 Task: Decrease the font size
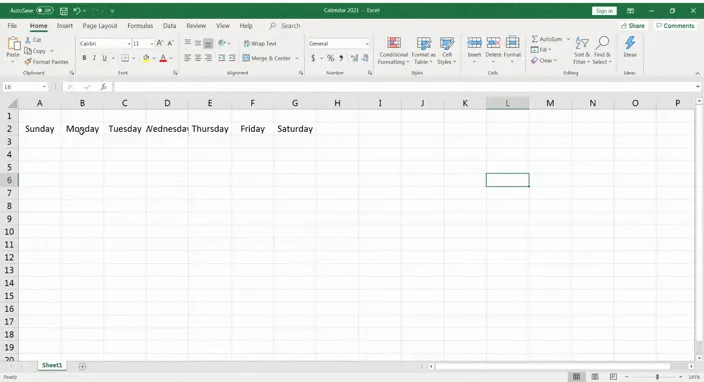(171, 43)
